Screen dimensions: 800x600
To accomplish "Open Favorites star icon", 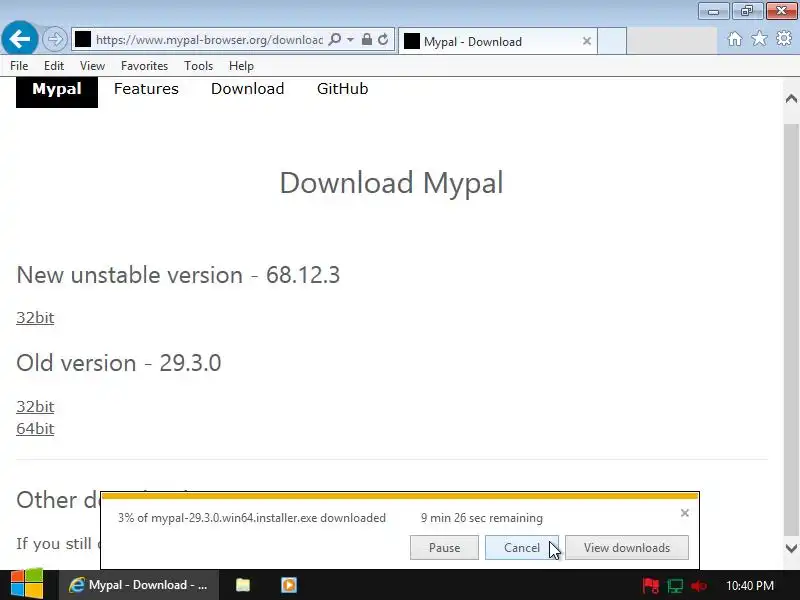I will click(x=759, y=39).
